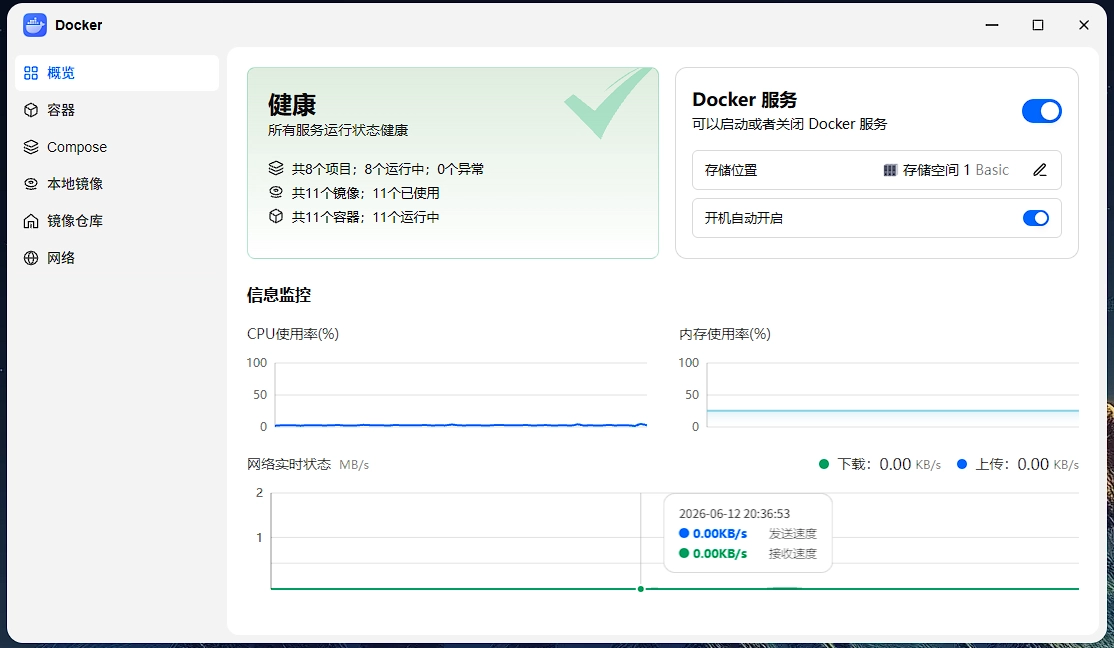This screenshot has width=1114, height=648.
Task: Switch to the 本地镜像 page
Action: pyautogui.click(x=117, y=184)
